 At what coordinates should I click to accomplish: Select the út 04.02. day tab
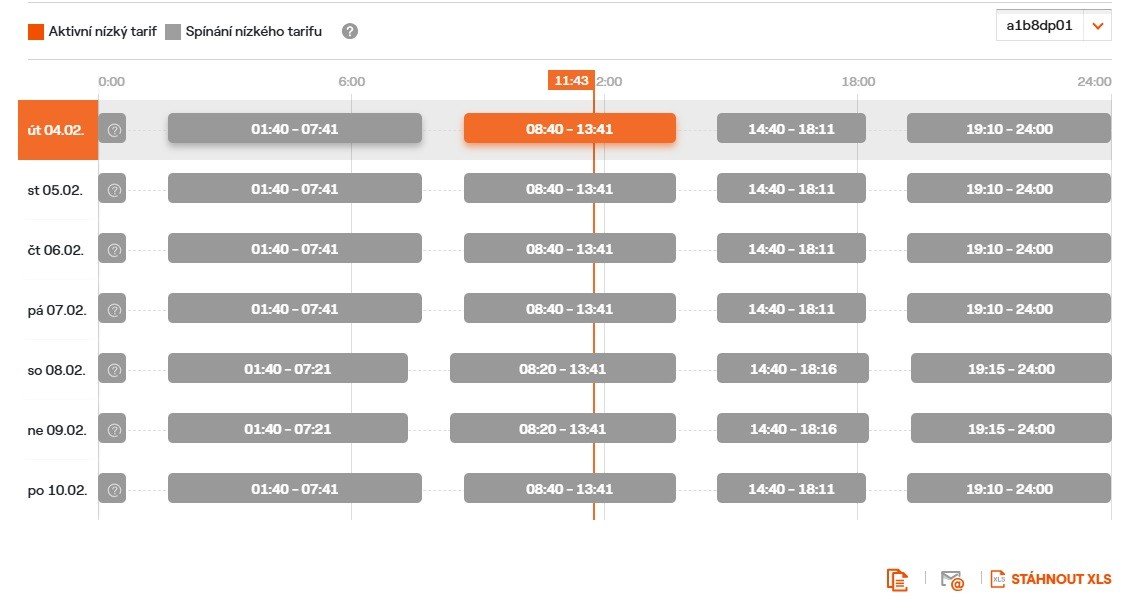pyautogui.click(x=57, y=130)
